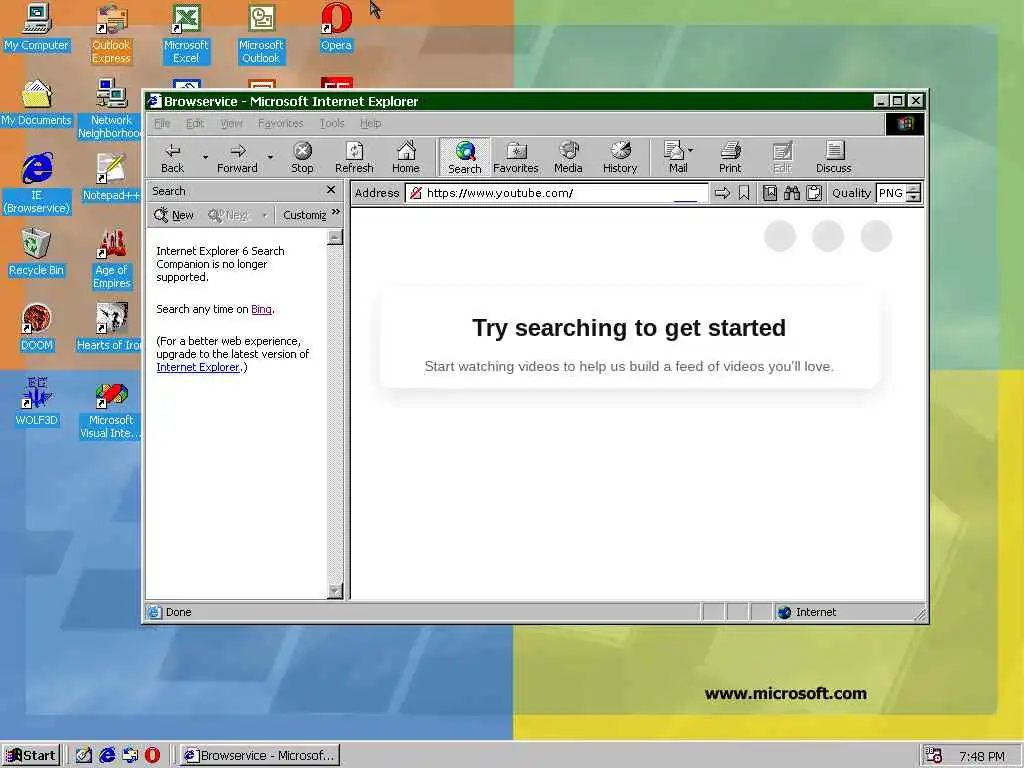Click the system tray scheduler icon
This screenshot has height=768, width=1024.
pyautogui.click(x=935, y=756)
